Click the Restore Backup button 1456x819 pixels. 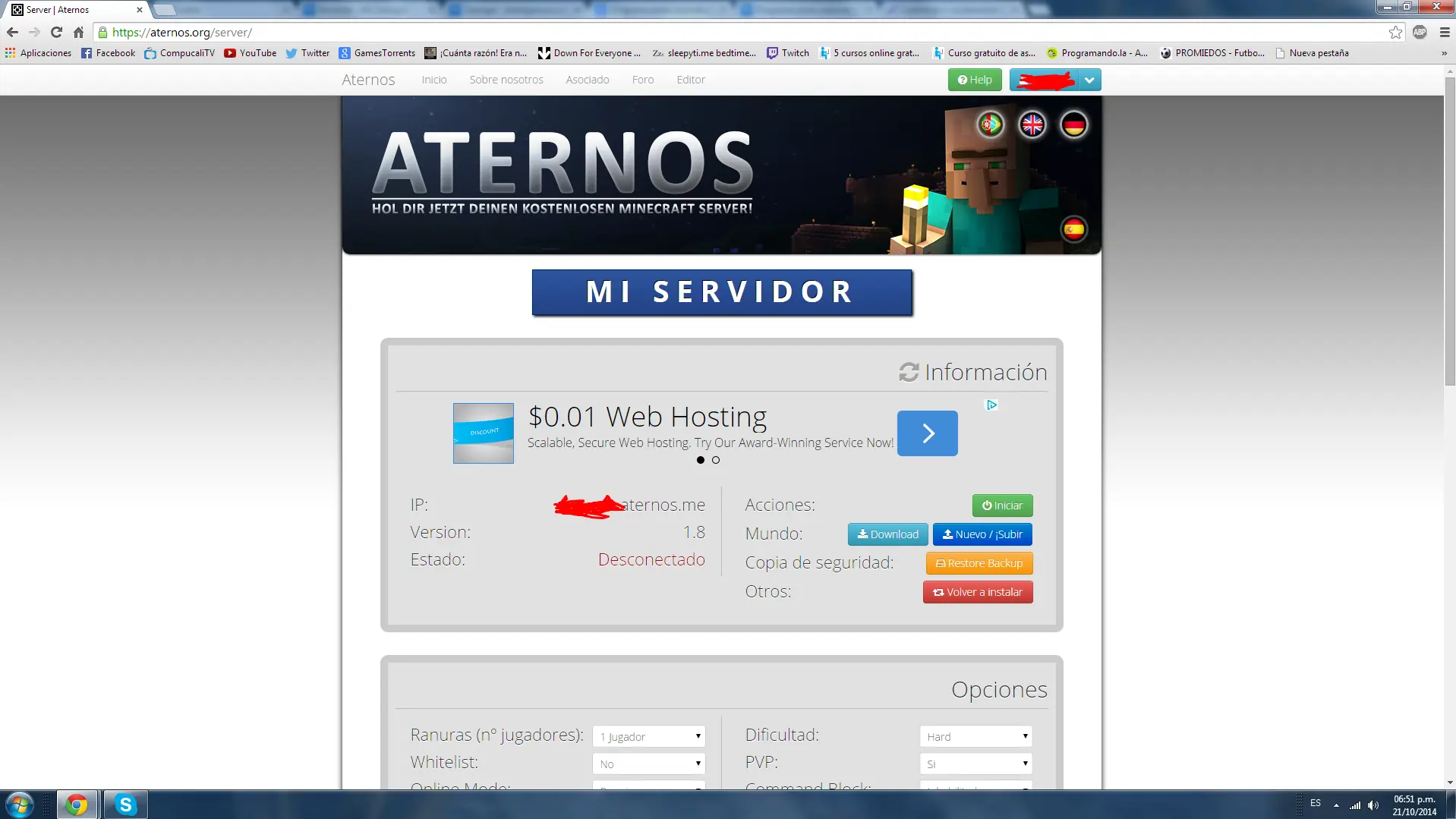(979, 563)
